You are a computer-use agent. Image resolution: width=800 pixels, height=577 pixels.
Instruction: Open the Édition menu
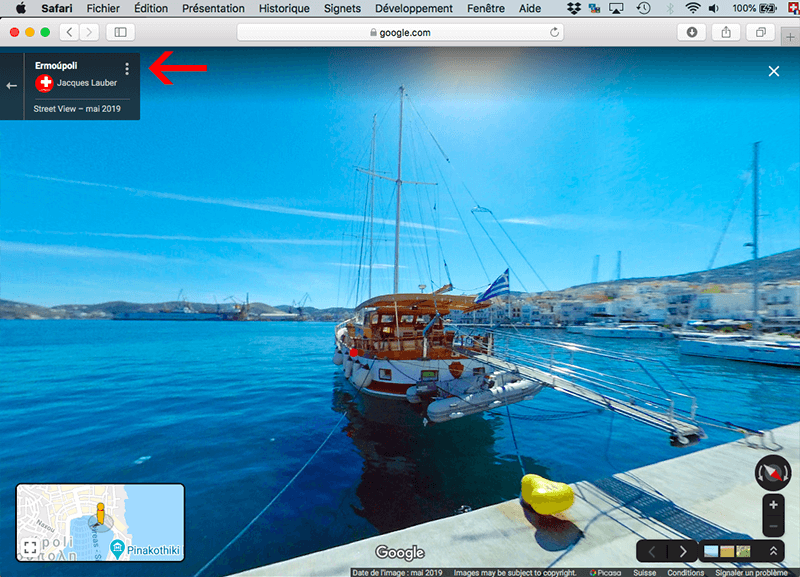click(151, 8)
